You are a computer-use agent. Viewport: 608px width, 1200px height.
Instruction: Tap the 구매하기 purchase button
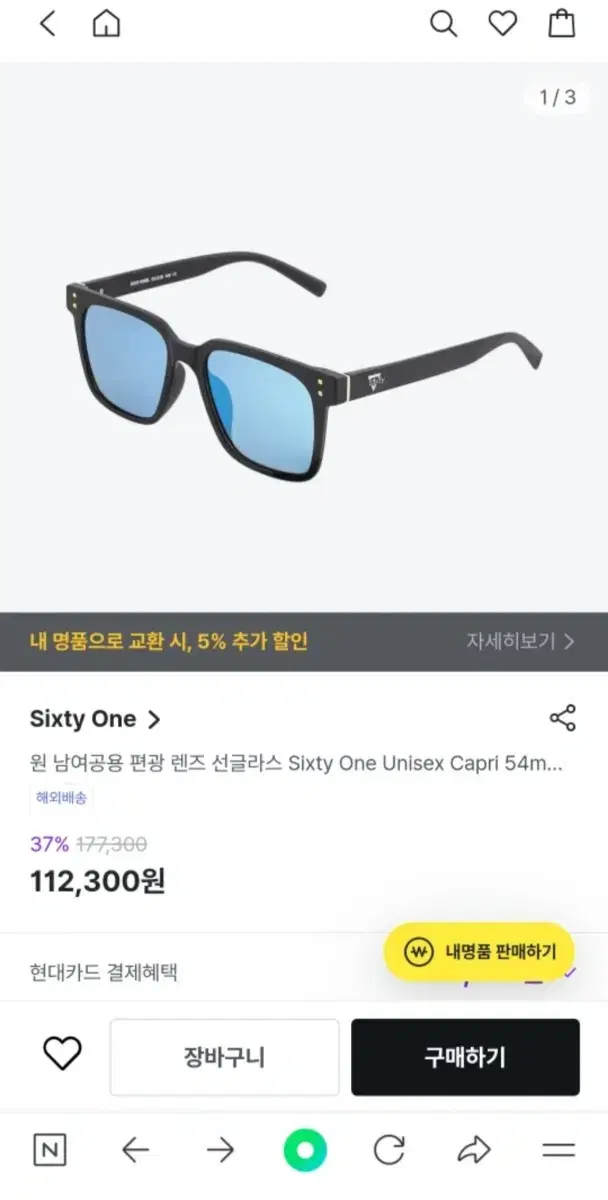tap(465, 1057)
